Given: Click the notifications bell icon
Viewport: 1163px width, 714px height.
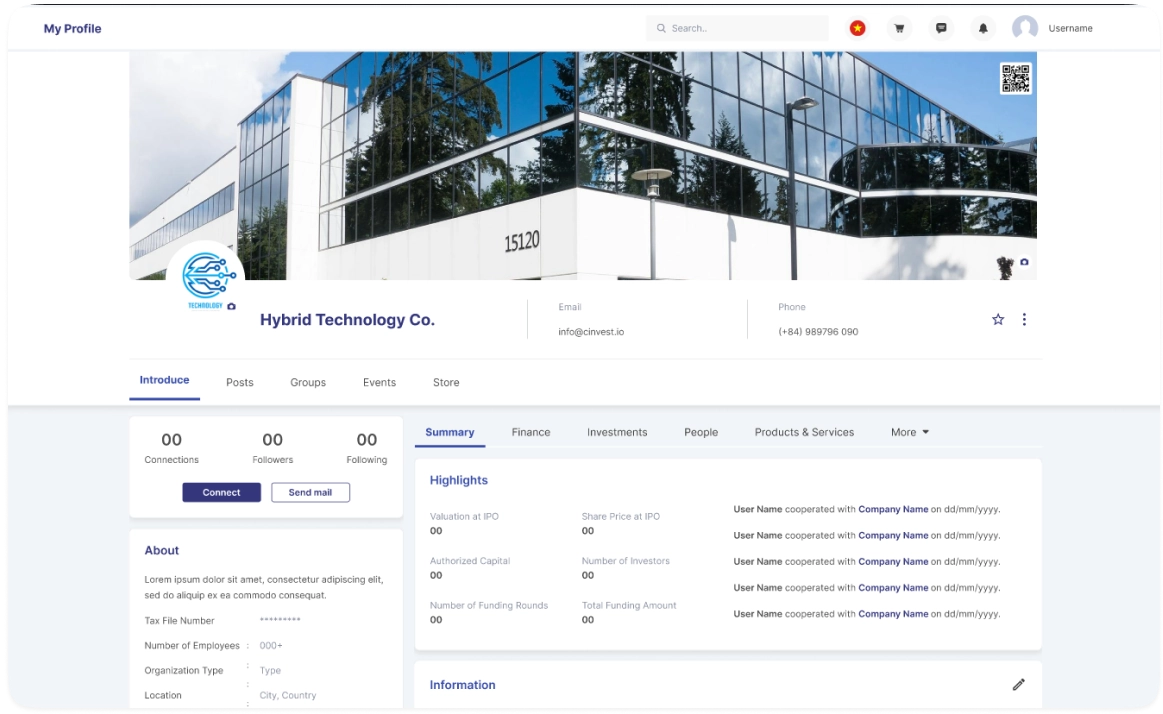Looking at the screenshot, I should pos(983,28).
